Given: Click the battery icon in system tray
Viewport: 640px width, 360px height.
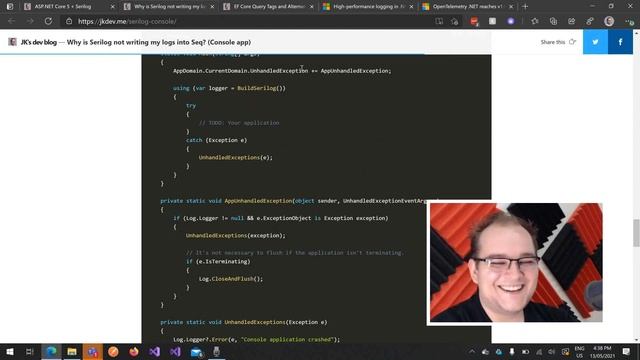Looking at the screenshot, I should (x=525, y=351).
